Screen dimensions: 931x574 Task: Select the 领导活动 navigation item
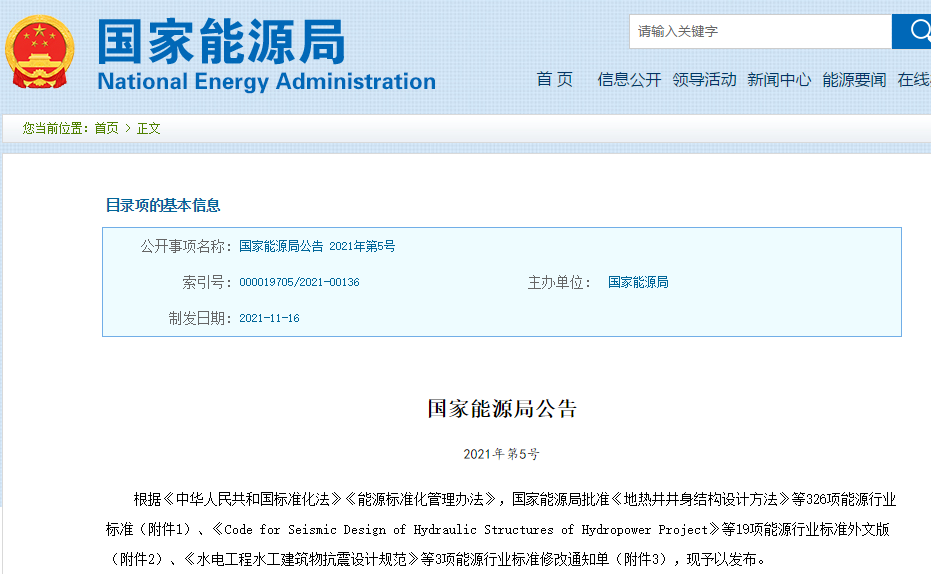pyautogui.click(x=704, y=80)
